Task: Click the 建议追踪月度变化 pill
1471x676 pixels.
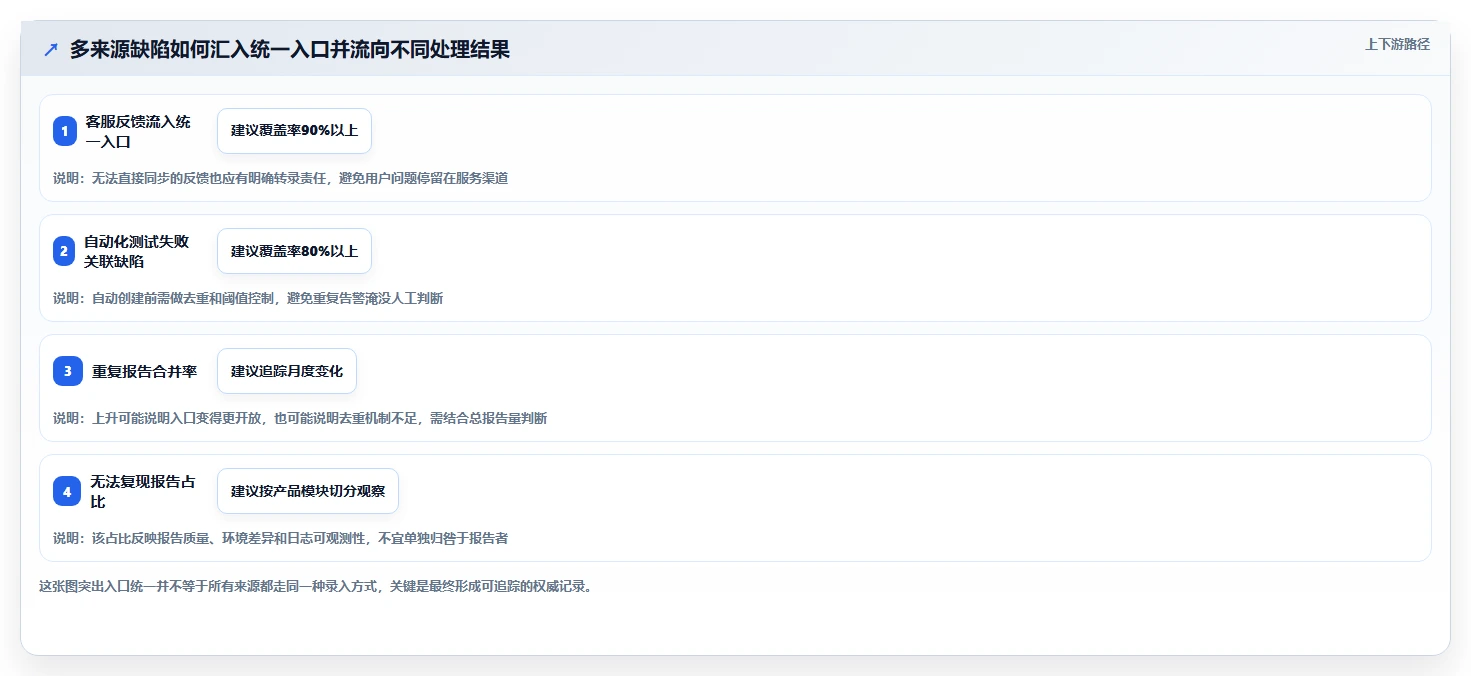Action: pyautogui.click(x=287, y=371)
